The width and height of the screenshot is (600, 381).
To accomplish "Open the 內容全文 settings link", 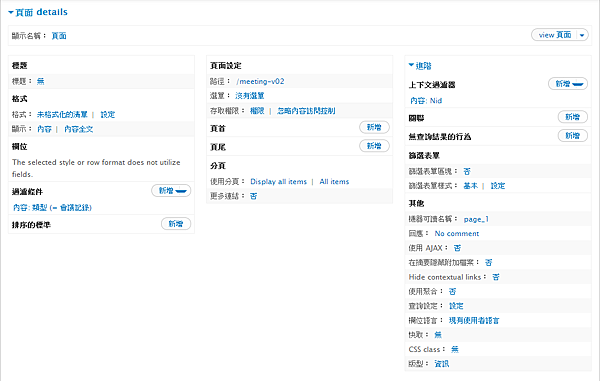I will pyautogui.click(x=78, y=129).
